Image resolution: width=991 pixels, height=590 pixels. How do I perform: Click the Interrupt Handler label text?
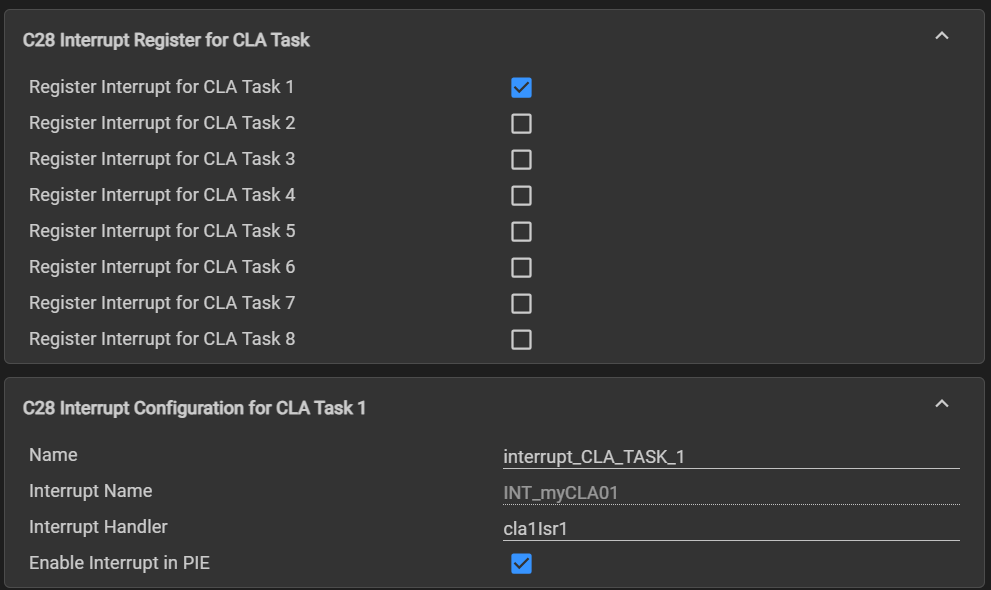(98, 527)
